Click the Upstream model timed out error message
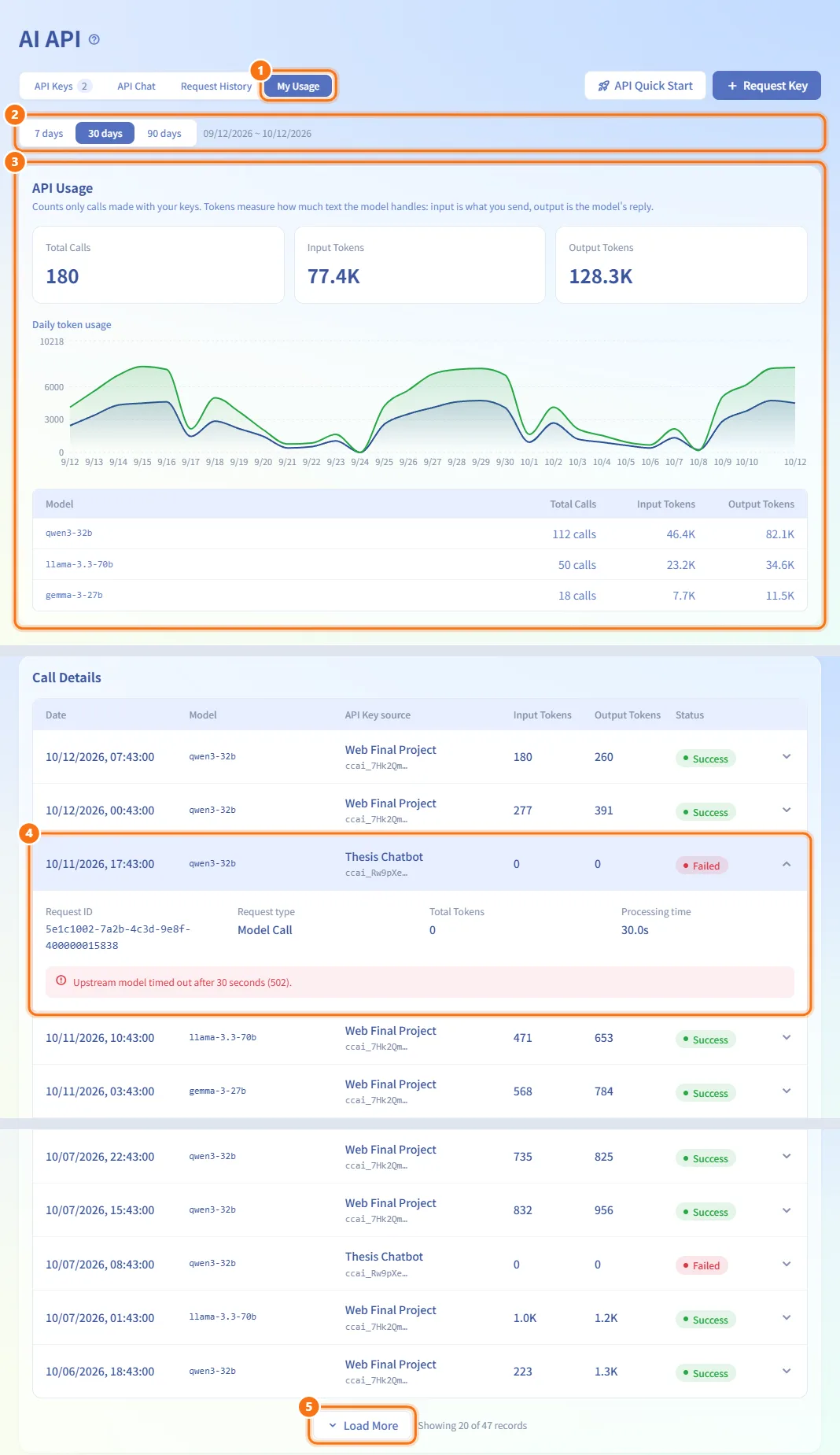840x1455 pixels. point(420,982)
